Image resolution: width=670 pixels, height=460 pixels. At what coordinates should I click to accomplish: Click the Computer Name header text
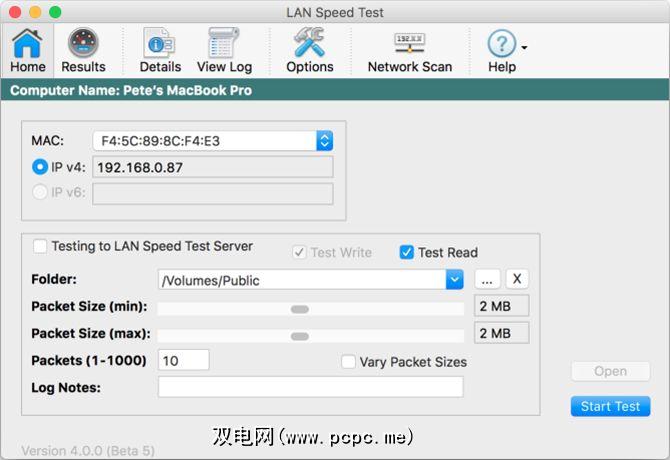coord(131,91)
